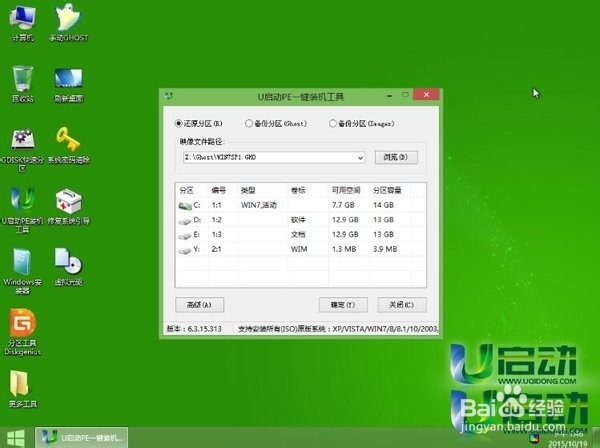Click the 关闭(C) close button
This screenshot has width=600, height=448.
pyautogui.click(x=402, y=305)
